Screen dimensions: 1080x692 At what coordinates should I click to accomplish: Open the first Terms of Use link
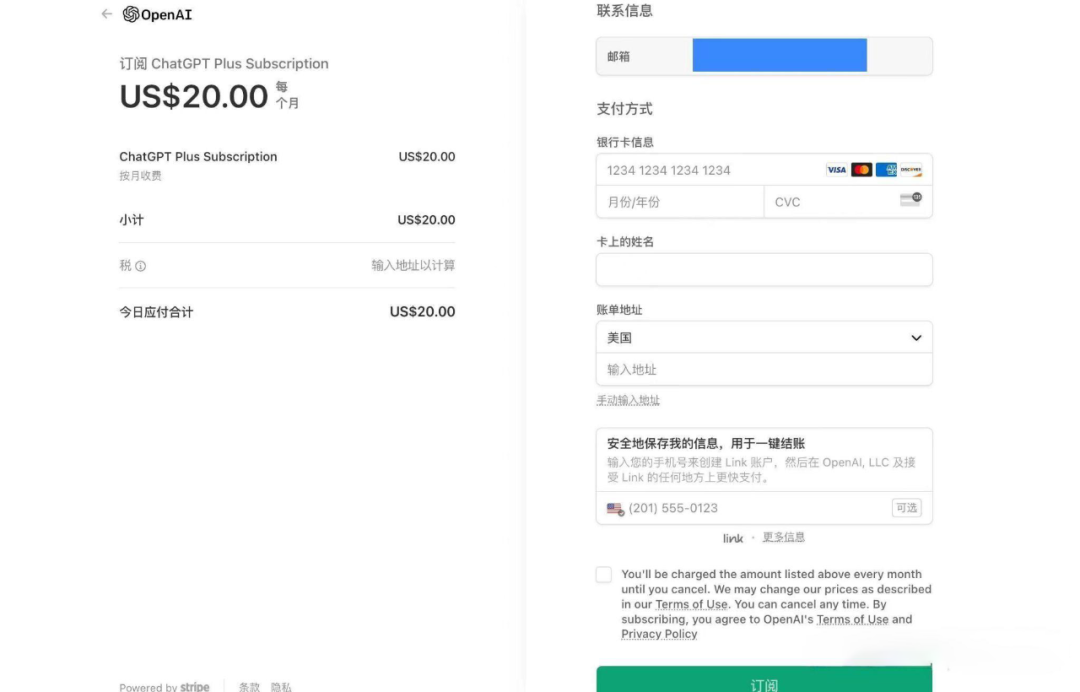click(x=691, y=605)
